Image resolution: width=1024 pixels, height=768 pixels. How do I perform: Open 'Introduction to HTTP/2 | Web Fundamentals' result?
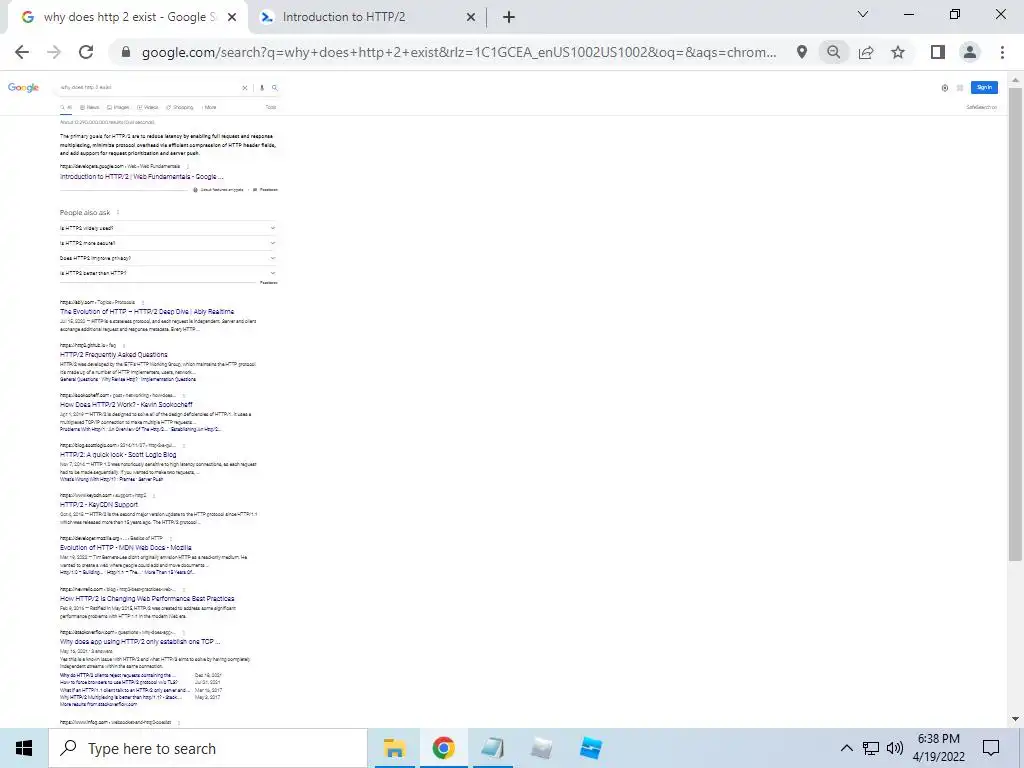142,176
